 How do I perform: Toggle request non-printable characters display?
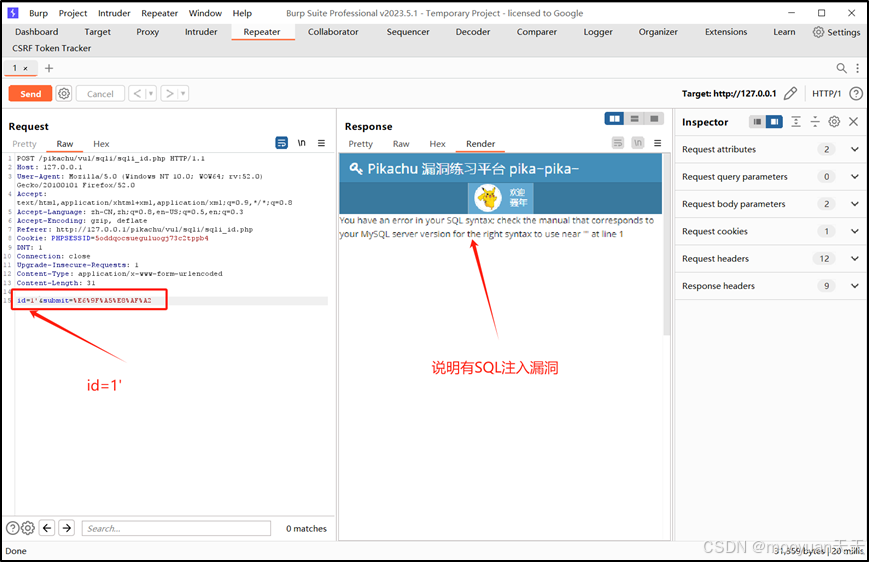click(x=301, y=143)
